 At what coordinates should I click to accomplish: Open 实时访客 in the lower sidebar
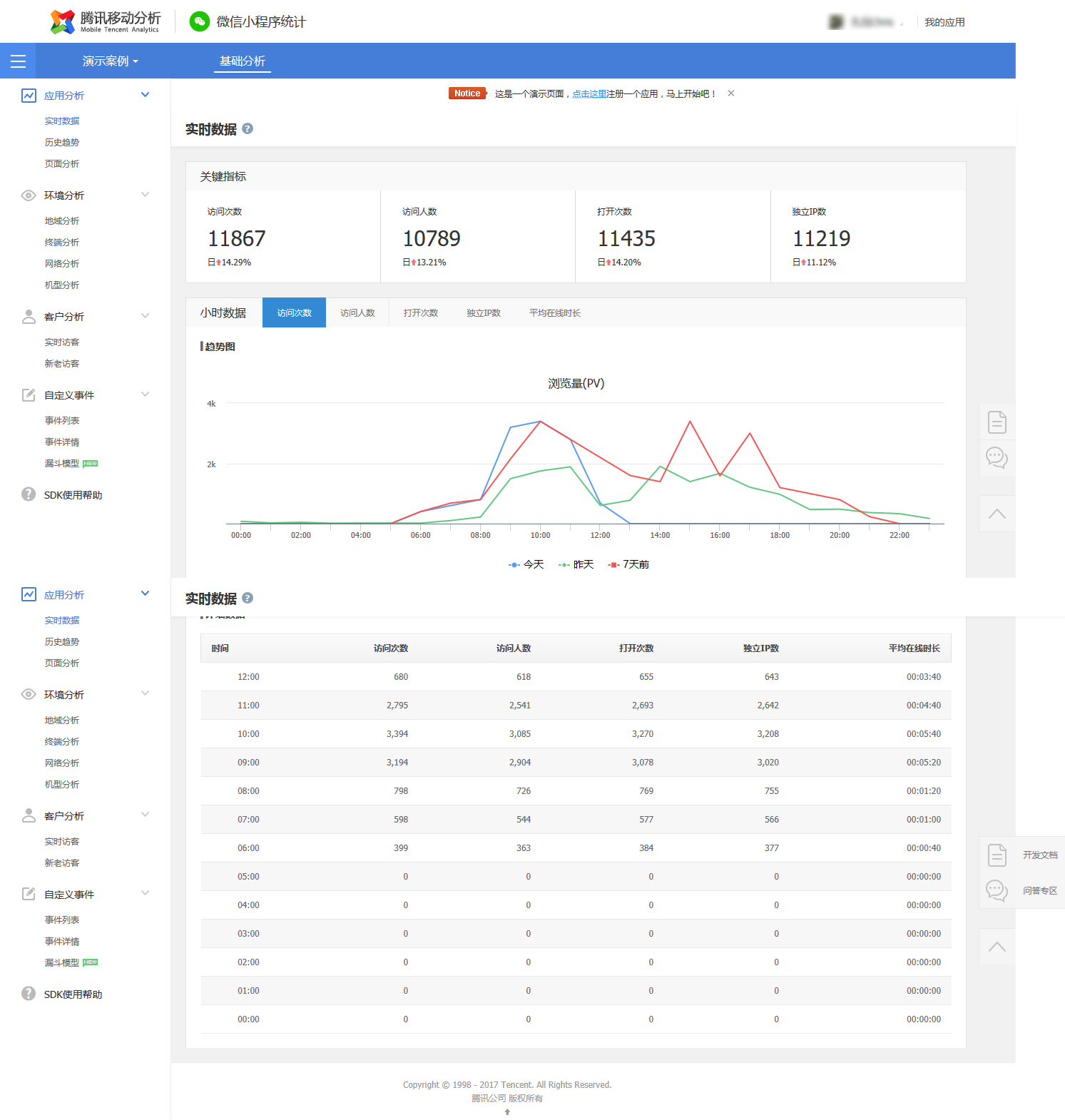(x=62, y=841)
